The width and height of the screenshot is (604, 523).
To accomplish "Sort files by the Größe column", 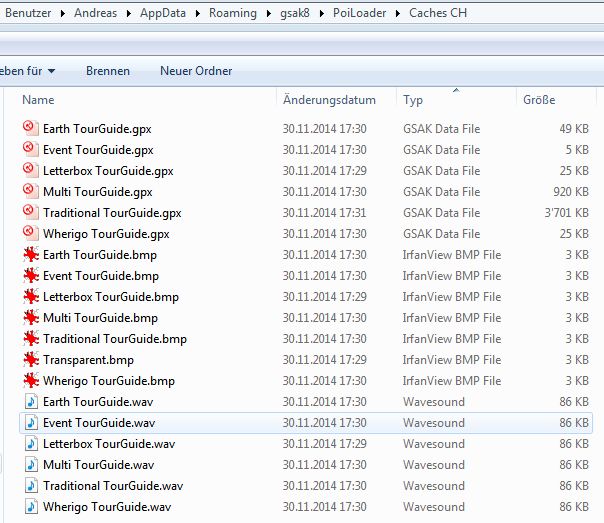I will pyautogui.click(x=539, y=100).
